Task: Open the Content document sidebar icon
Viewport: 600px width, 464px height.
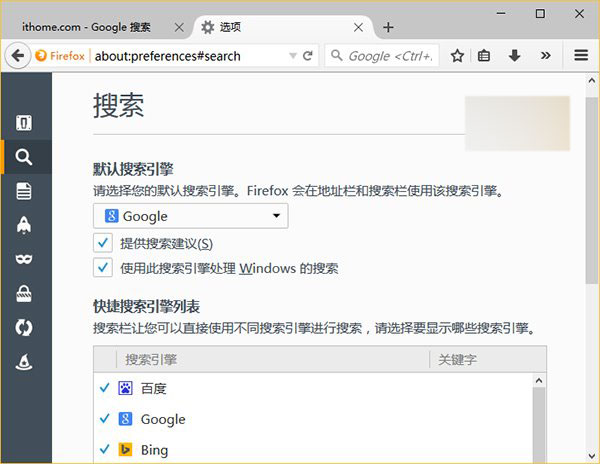Action: point(24,191)
